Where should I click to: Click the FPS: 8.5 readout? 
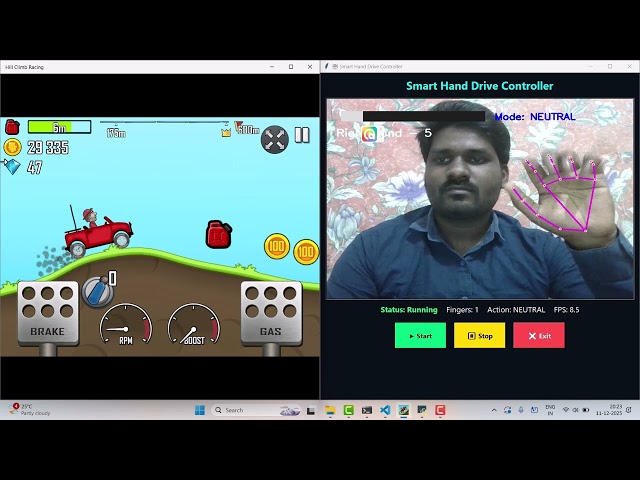point(566,310)
